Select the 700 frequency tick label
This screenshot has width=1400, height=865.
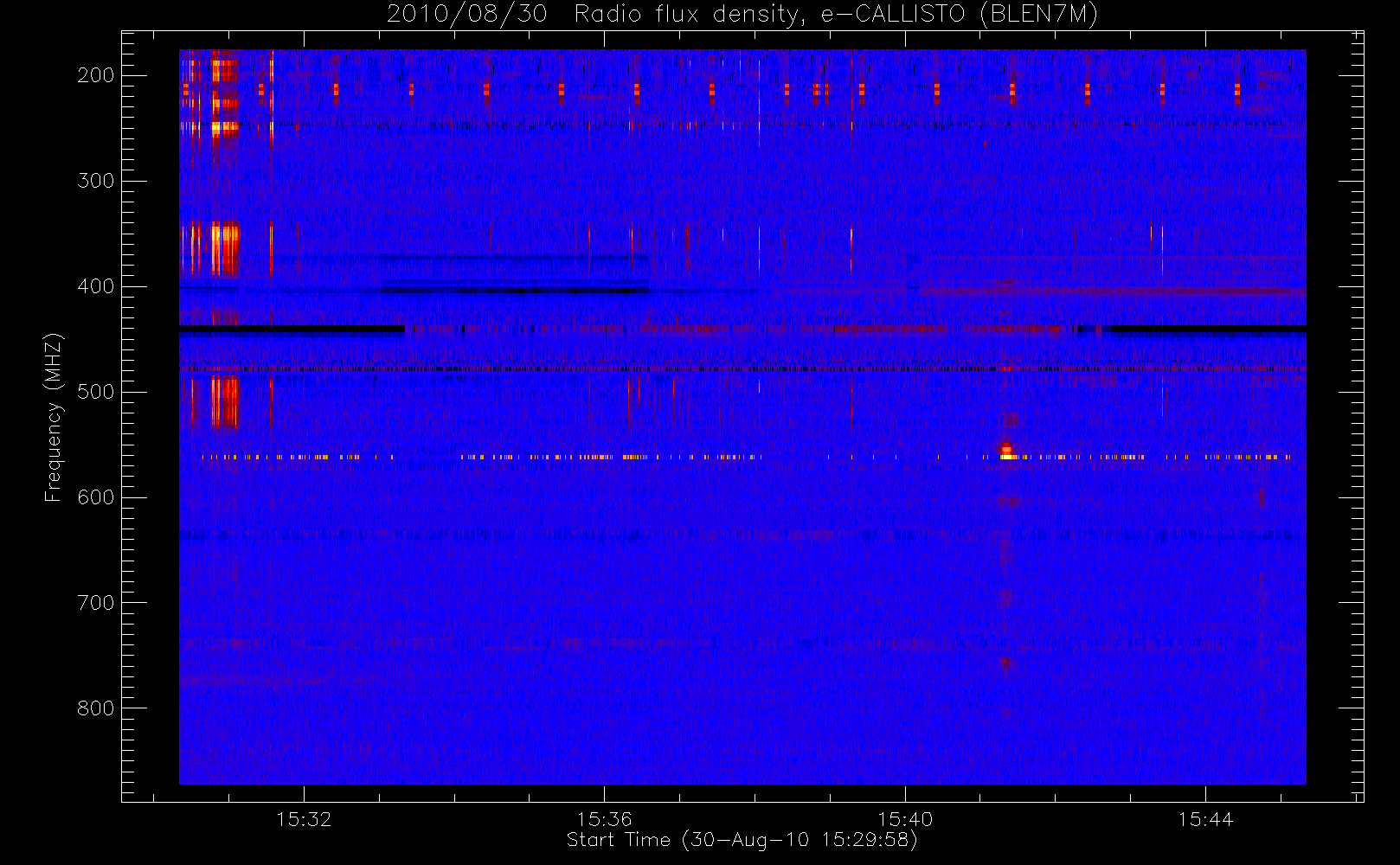point(95,603)
